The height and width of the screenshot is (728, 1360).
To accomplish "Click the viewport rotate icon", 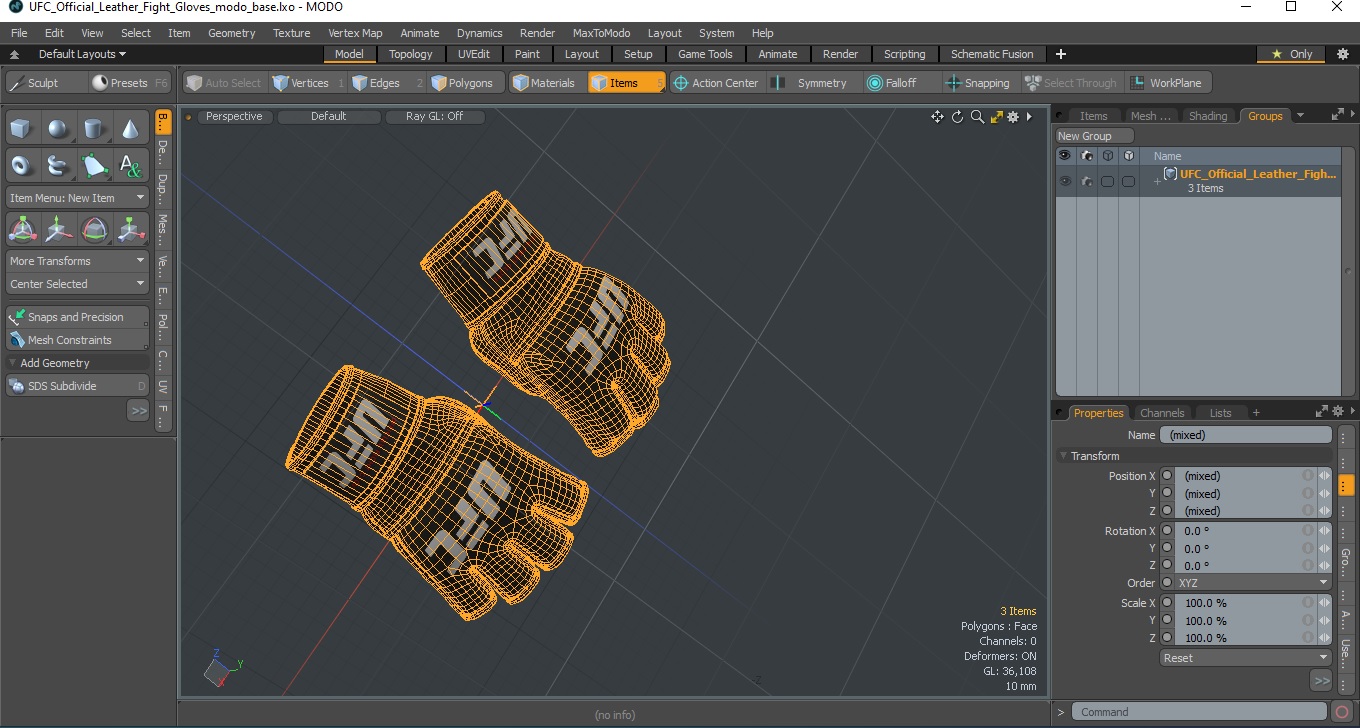I will (x=957, y=117).
